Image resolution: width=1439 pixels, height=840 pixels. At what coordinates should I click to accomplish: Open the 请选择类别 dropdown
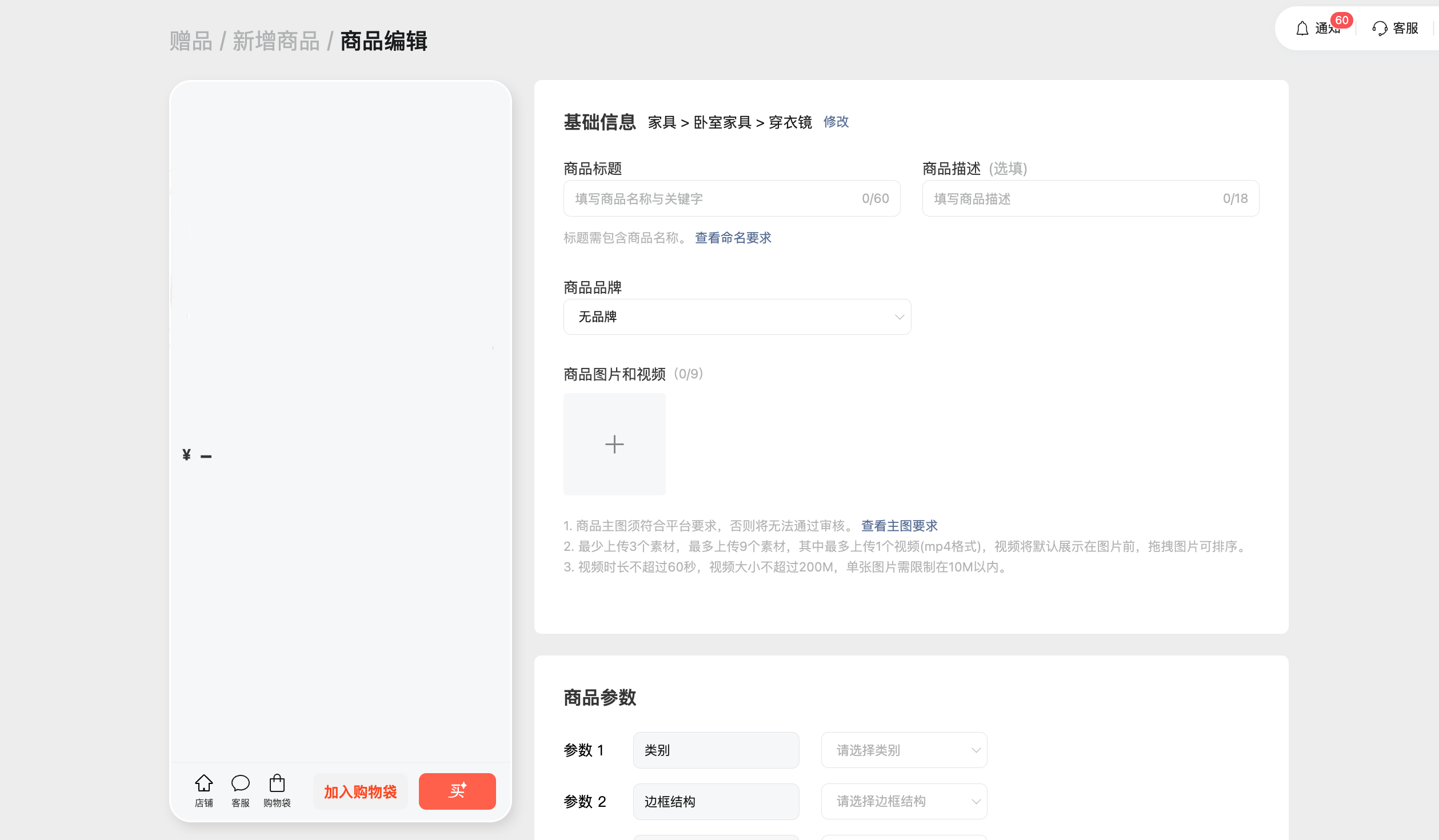[904, 750]
